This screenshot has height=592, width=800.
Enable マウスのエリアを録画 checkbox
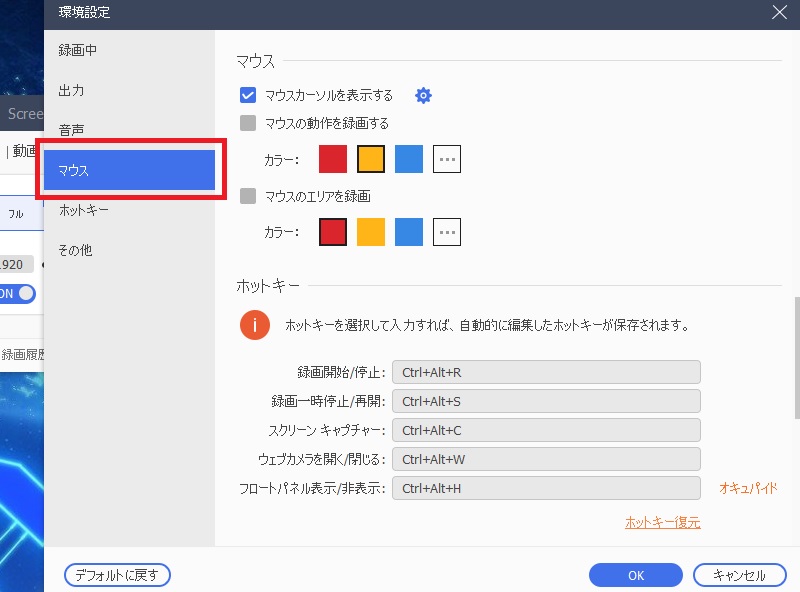coord(248,196)
